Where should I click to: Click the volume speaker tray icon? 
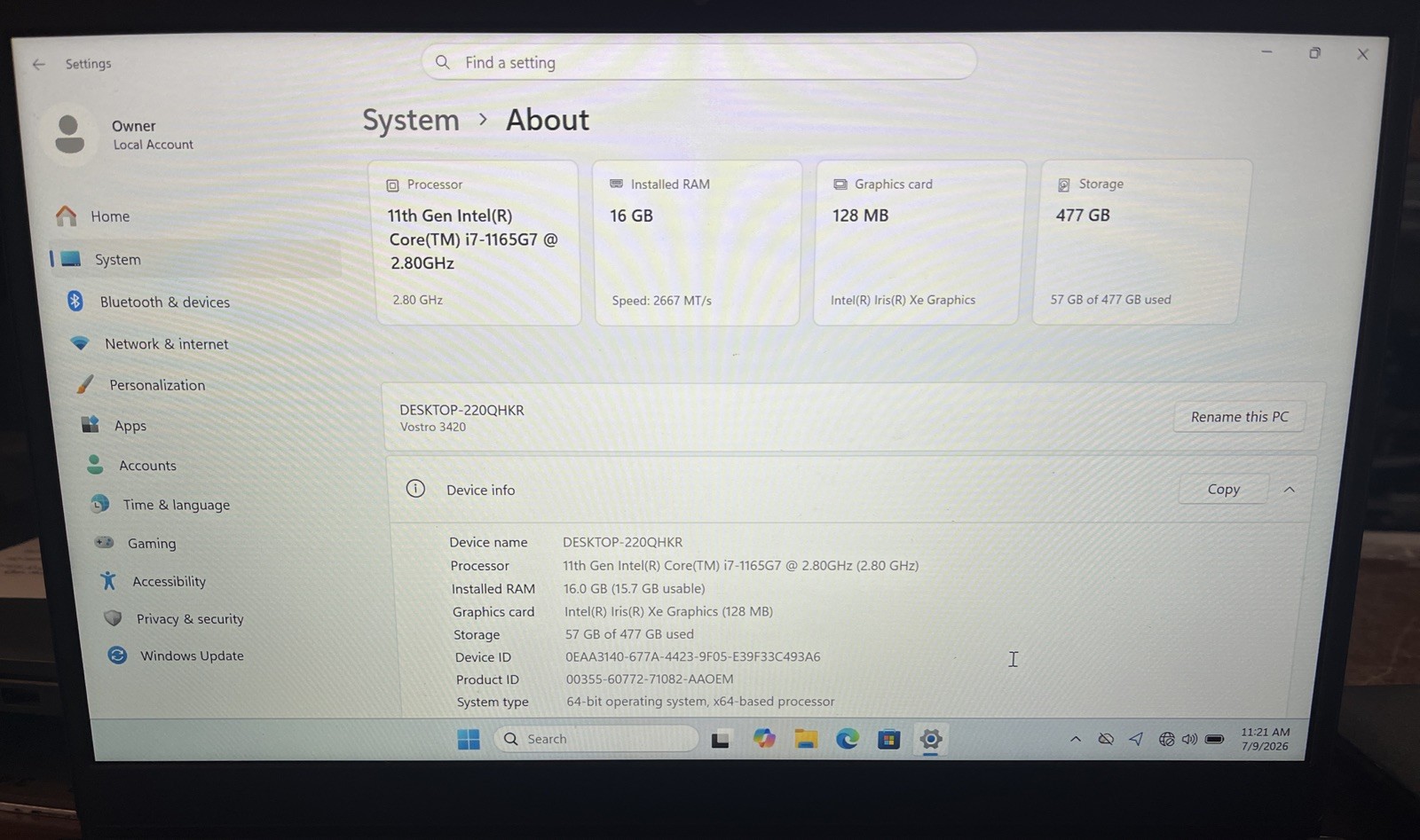pyautogui.click(x=1189, y=739)
